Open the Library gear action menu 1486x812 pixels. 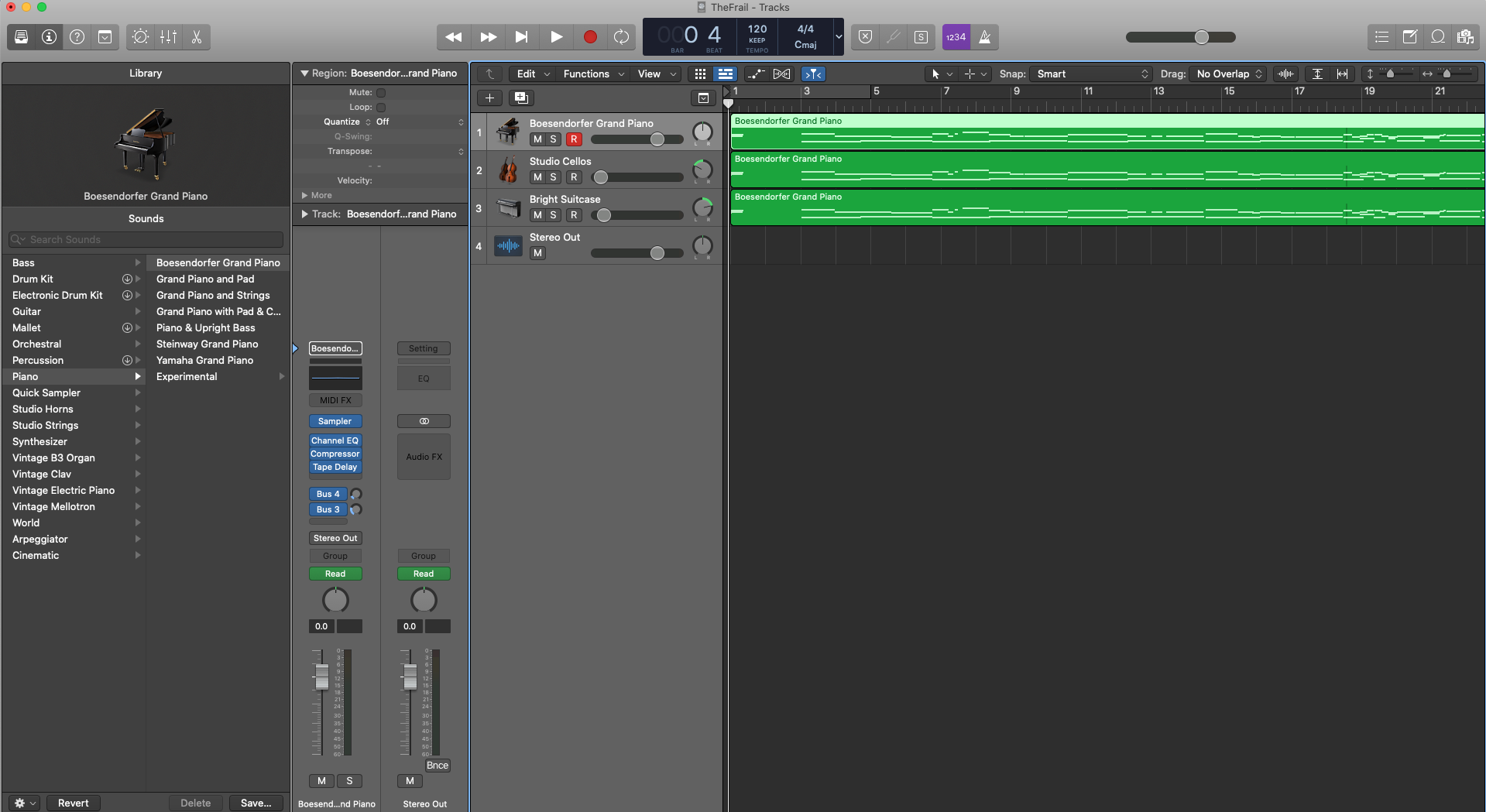click(25, 803)
